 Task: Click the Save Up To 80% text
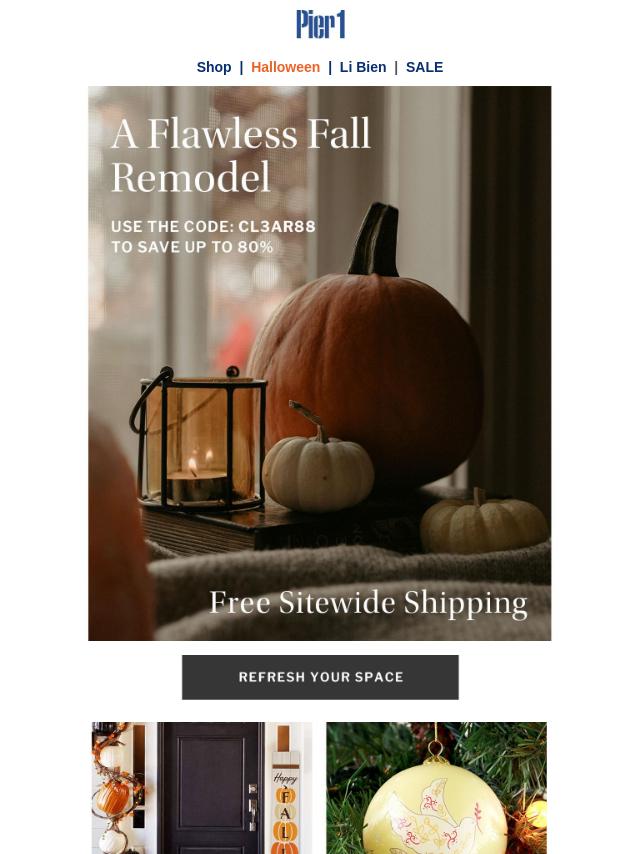[192, 247]
